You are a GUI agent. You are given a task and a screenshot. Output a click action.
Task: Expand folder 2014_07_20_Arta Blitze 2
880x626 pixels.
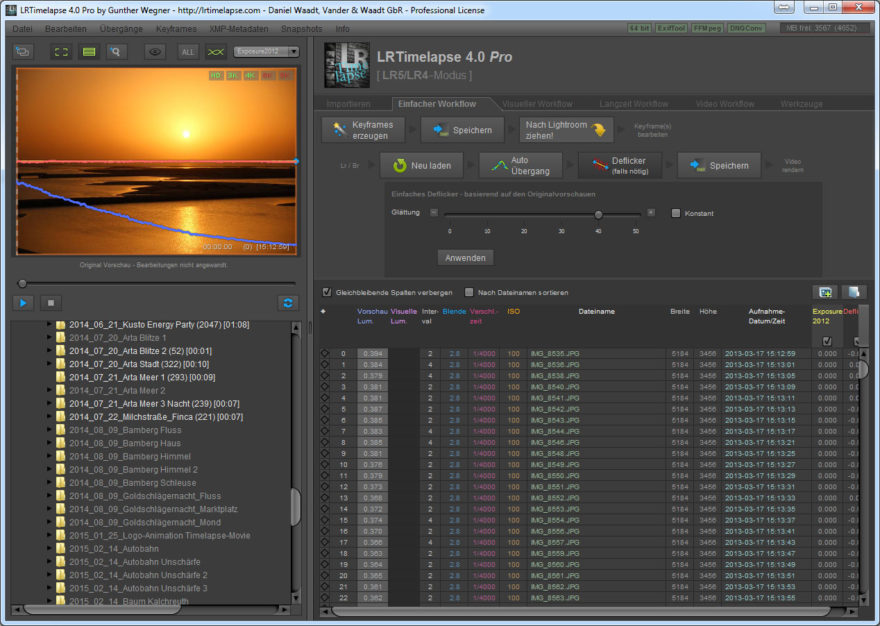click(x=49, y=350)
